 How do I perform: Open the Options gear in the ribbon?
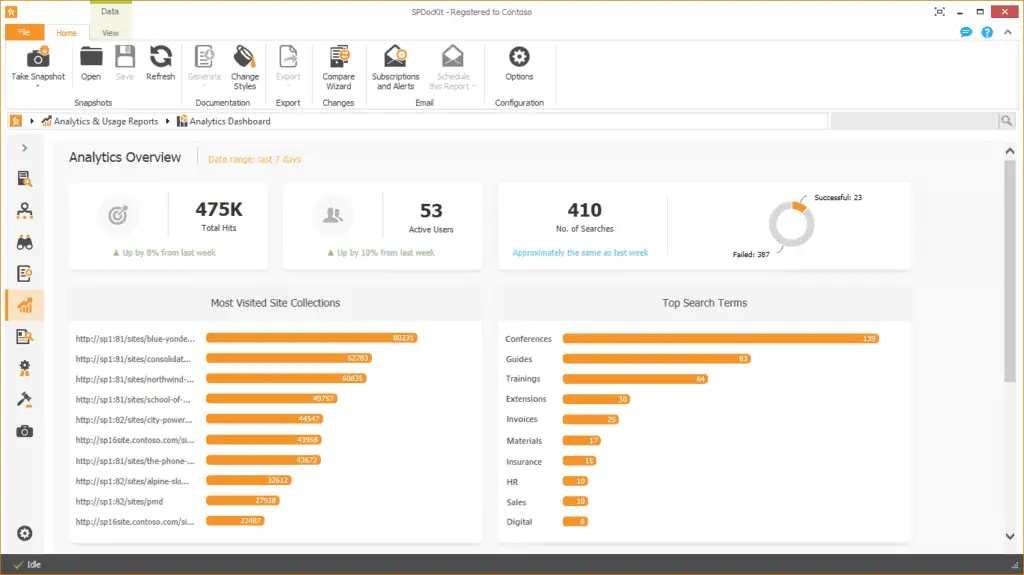pos(519,58)
